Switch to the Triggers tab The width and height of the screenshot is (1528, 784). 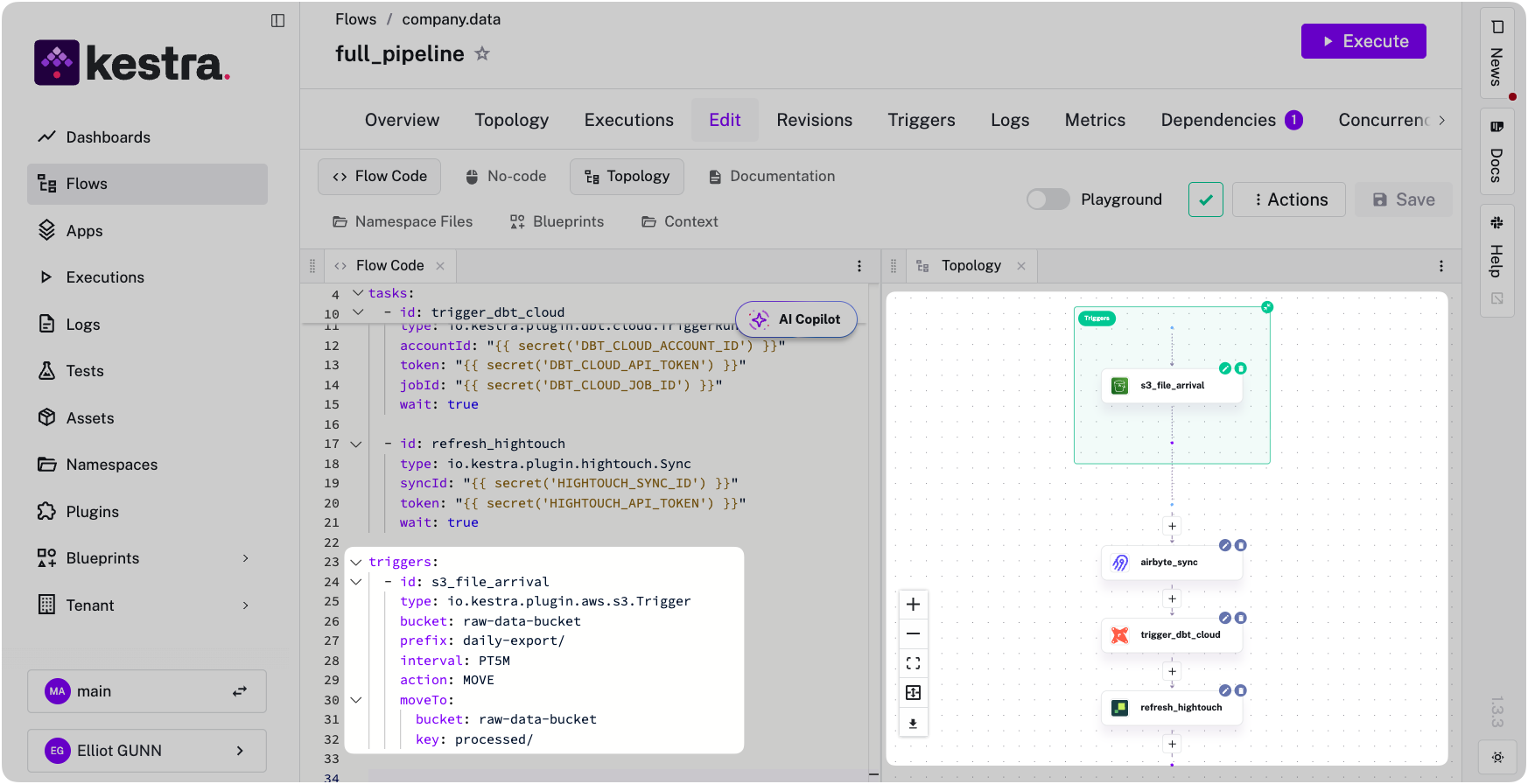(x=922, y=120)
